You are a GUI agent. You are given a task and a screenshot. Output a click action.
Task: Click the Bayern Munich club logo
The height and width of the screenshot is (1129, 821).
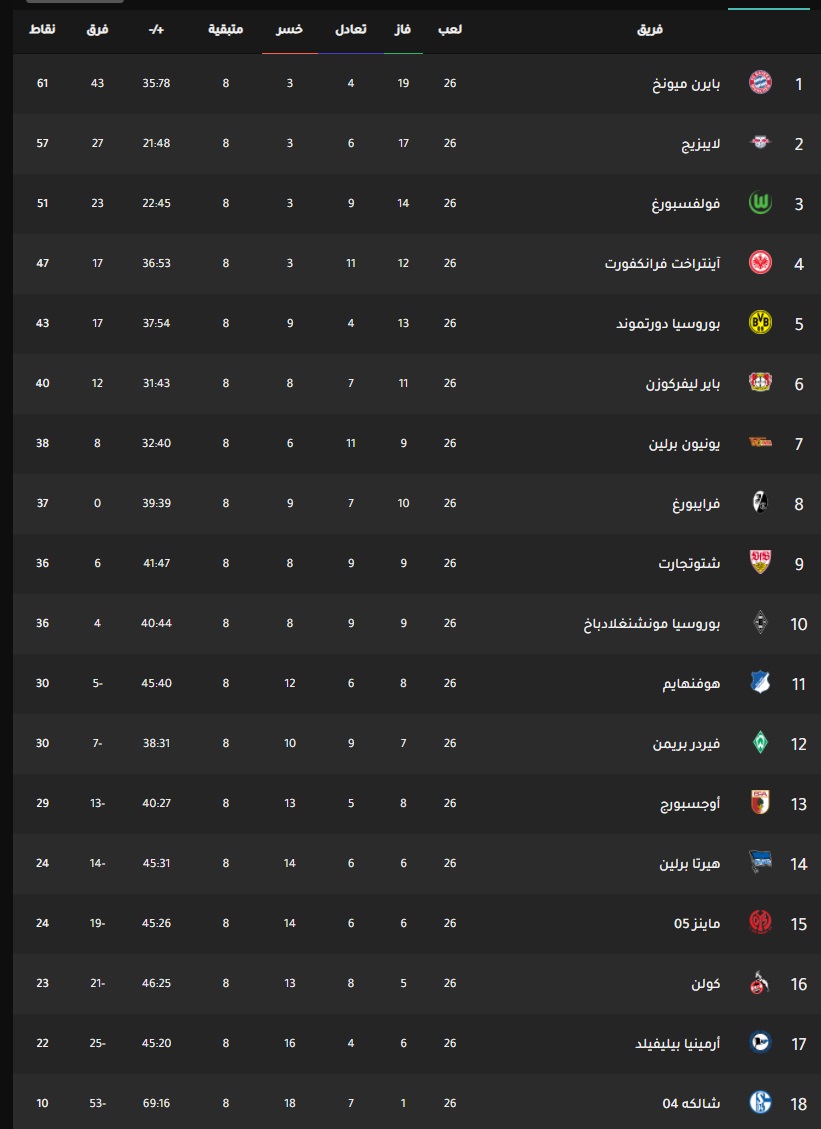[760, 83]
